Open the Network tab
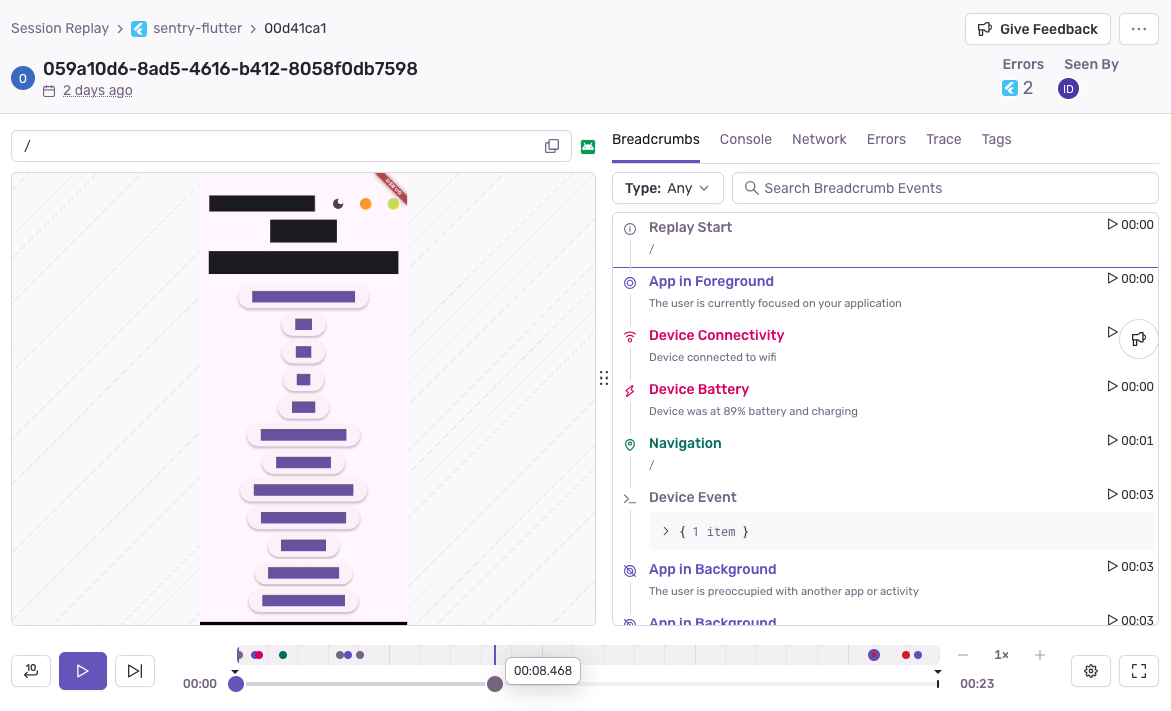The width and height of the screenshot is (1171, 711). 819,139
